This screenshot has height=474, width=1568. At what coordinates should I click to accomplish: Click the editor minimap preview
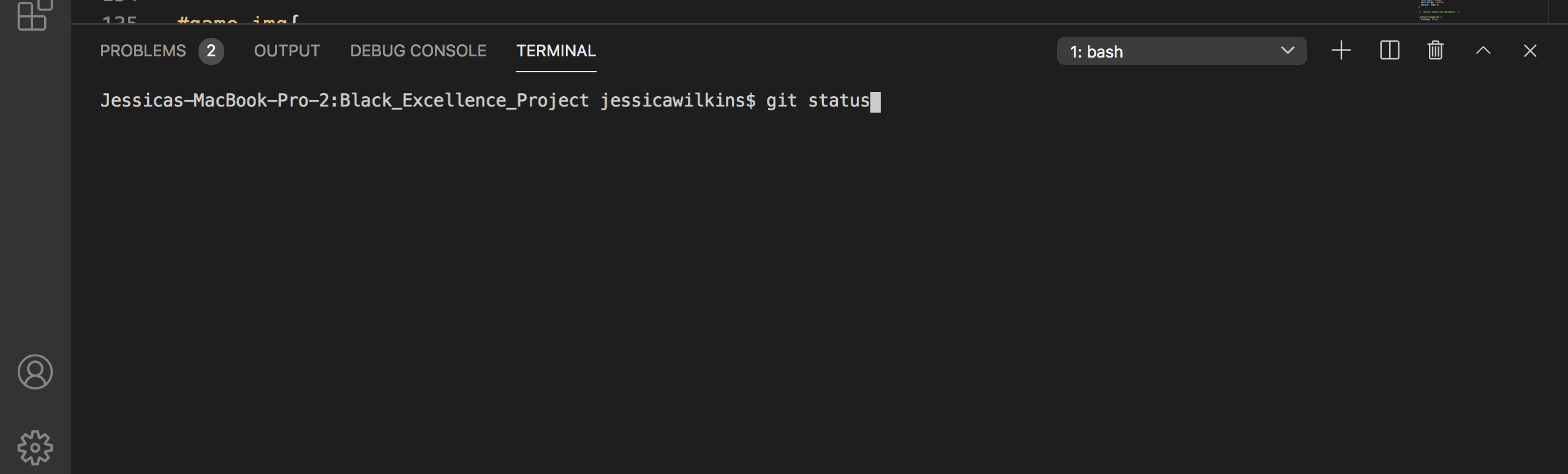click(1439, 11)
